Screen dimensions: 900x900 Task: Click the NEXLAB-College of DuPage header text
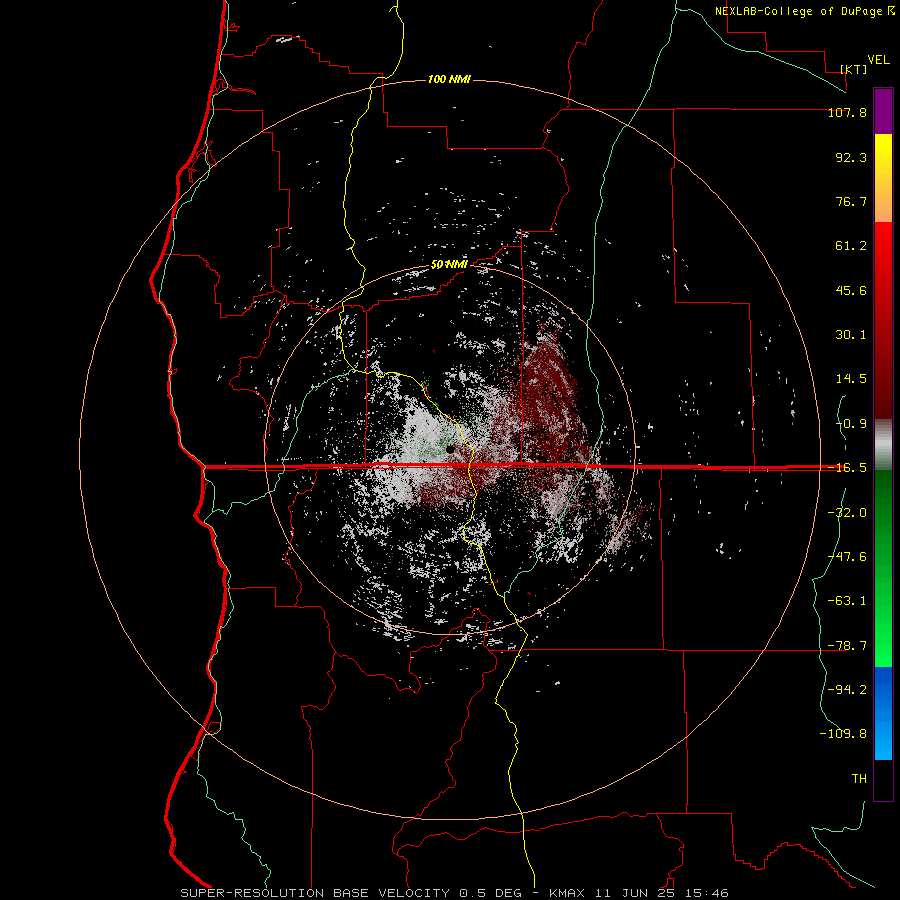point(804,11)
